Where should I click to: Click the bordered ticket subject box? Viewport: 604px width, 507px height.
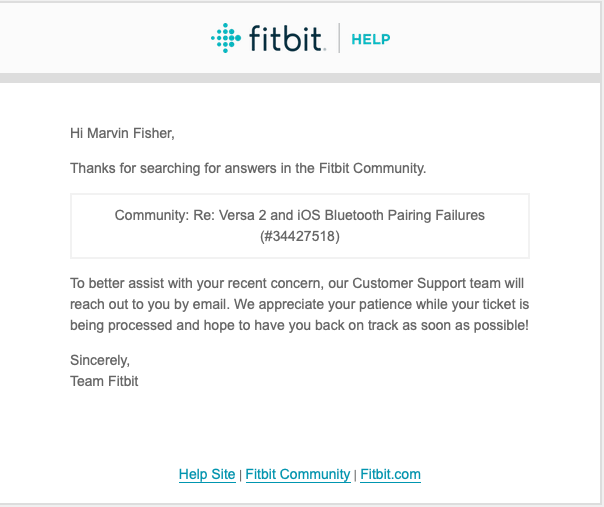click(300, 226)
